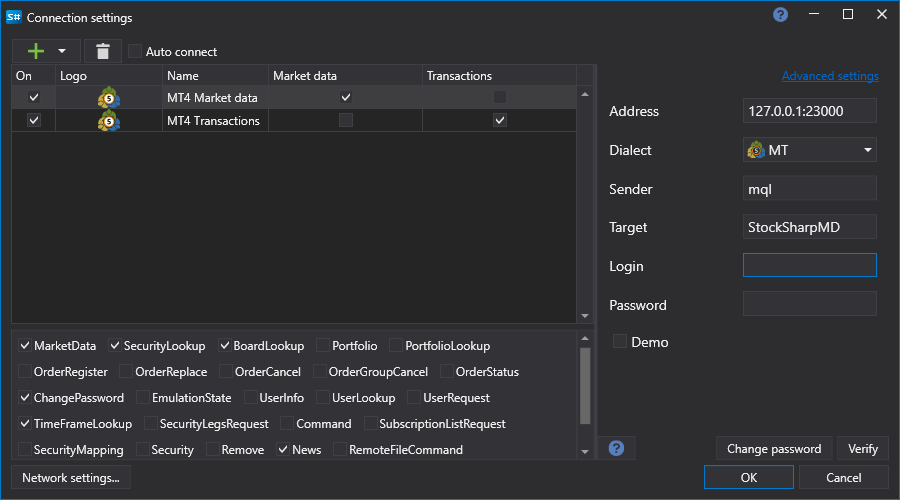Image resolution: width=900 pixels, height=500 pixels.
Task: Toggle the Auto connect checkbox
Action: click(x=135, y=51)
